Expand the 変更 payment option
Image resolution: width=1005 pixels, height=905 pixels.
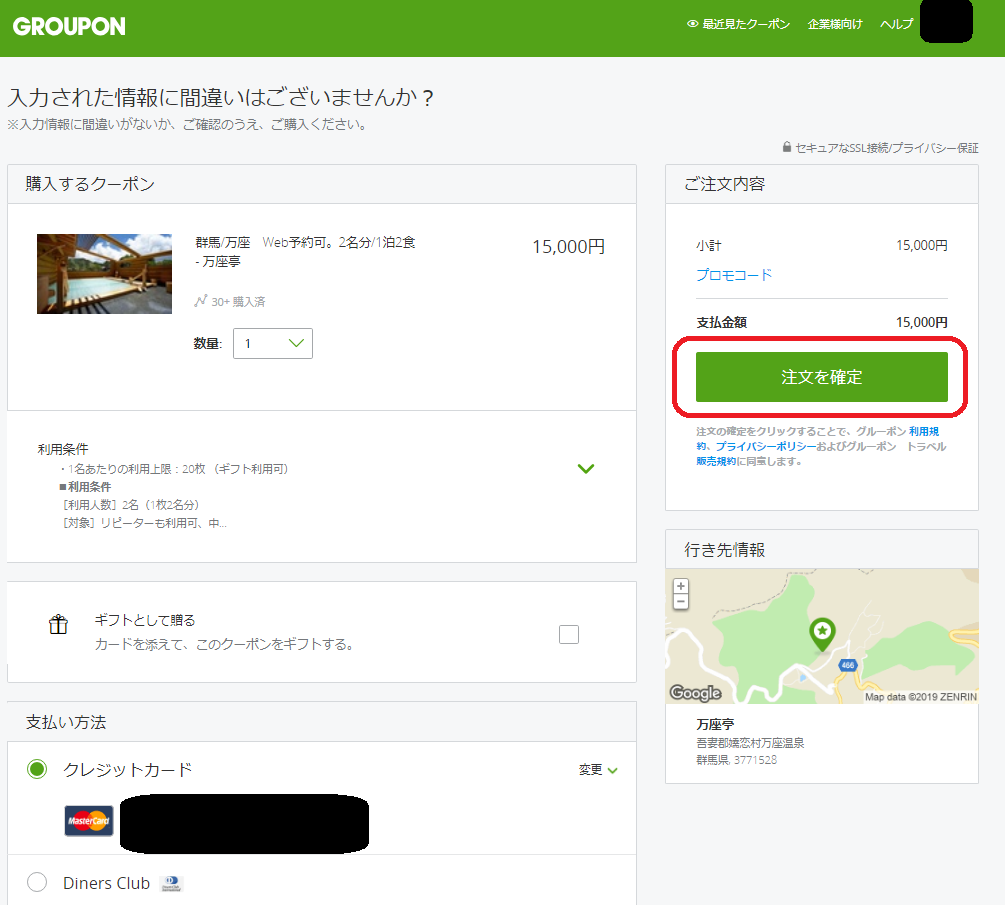[598, 770]
